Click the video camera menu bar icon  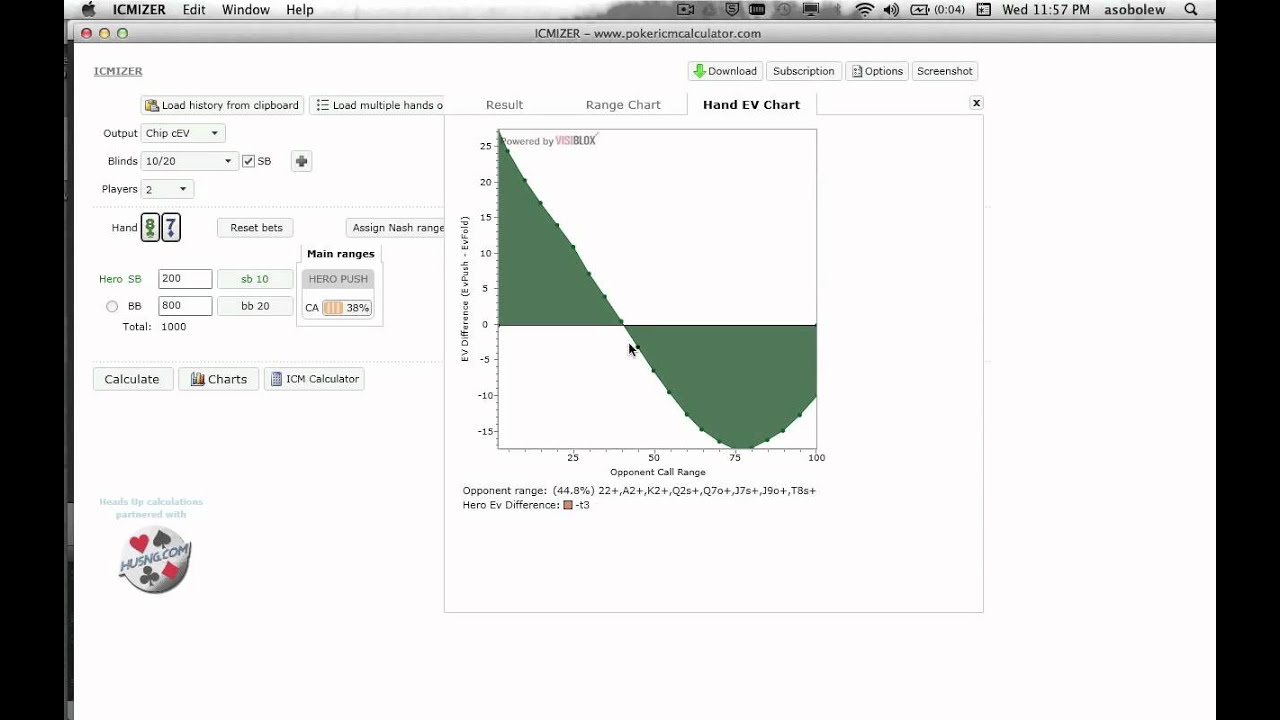pyautogui.click(x=686, y=10)
